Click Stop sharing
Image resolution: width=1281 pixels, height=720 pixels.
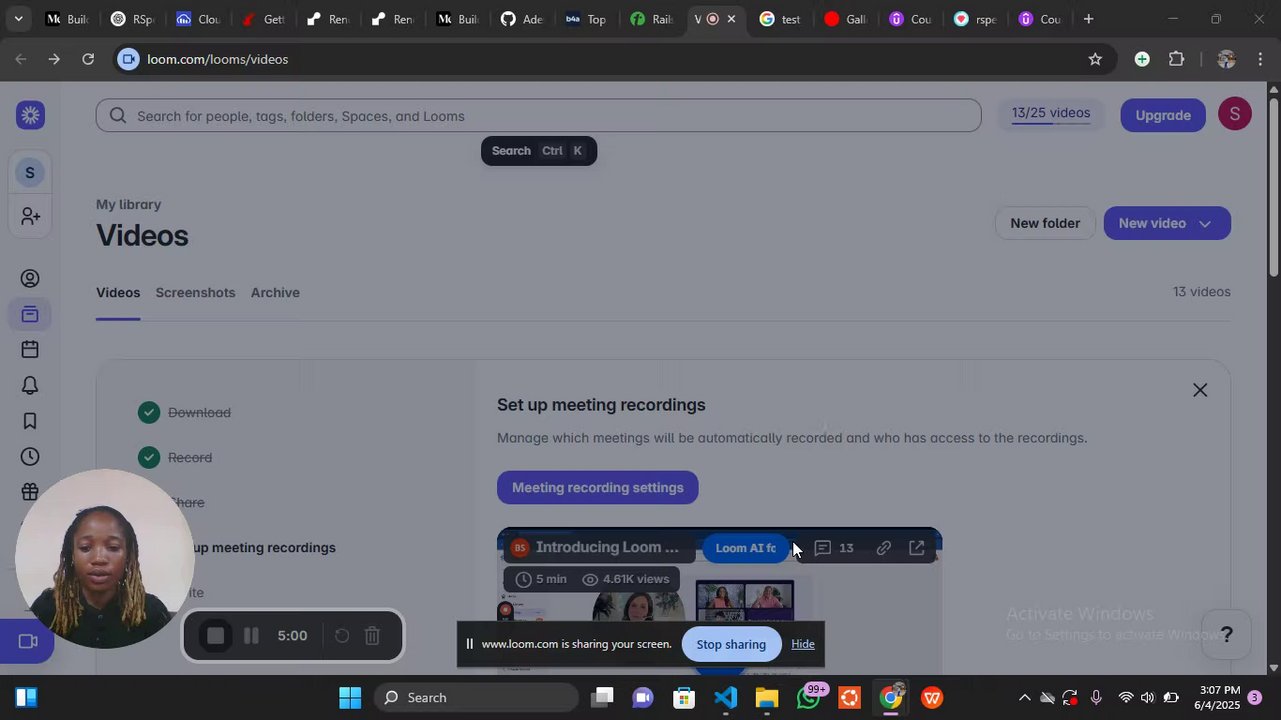[731, 644]
